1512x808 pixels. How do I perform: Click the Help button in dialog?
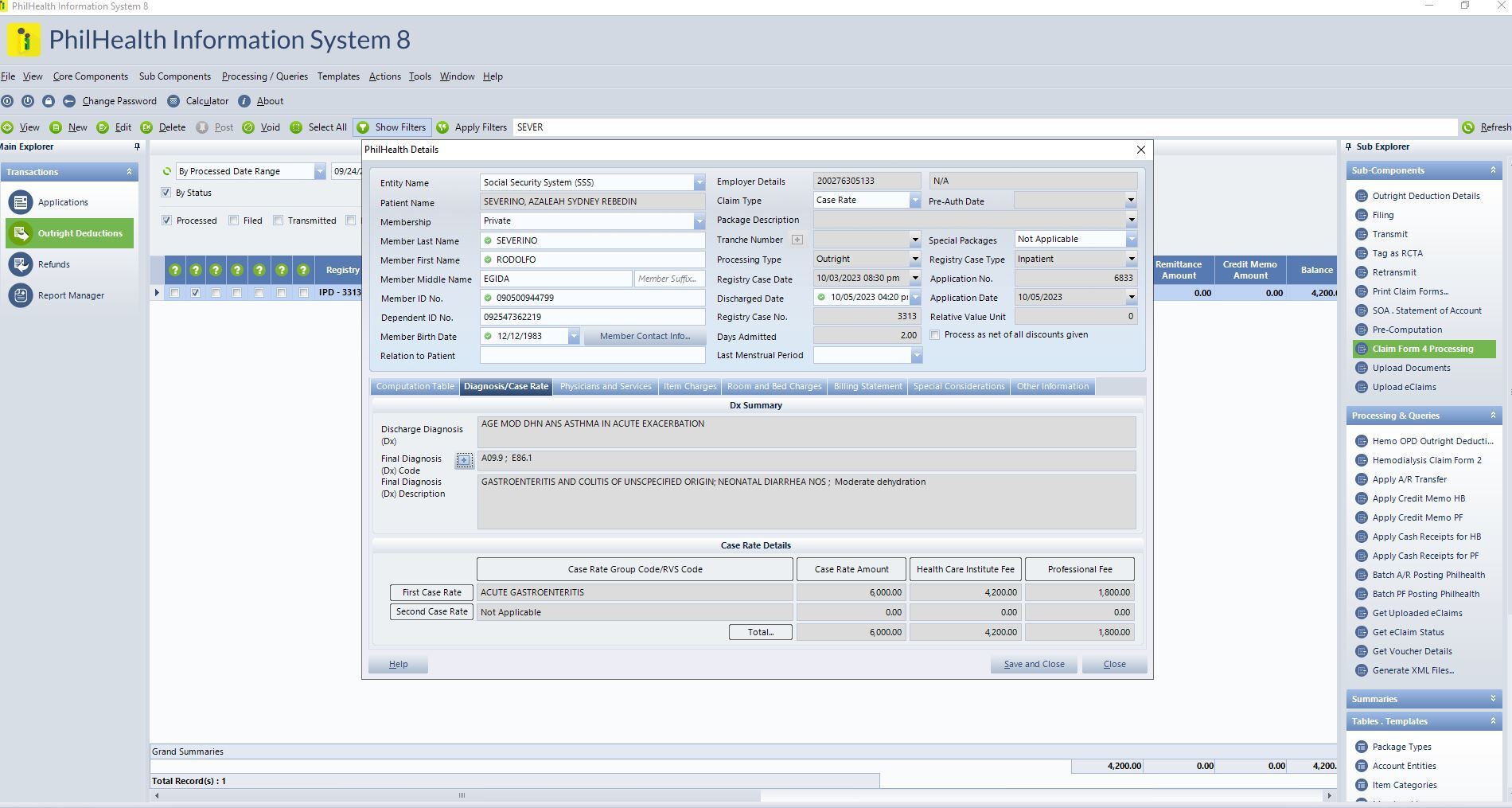click(398, 665)
